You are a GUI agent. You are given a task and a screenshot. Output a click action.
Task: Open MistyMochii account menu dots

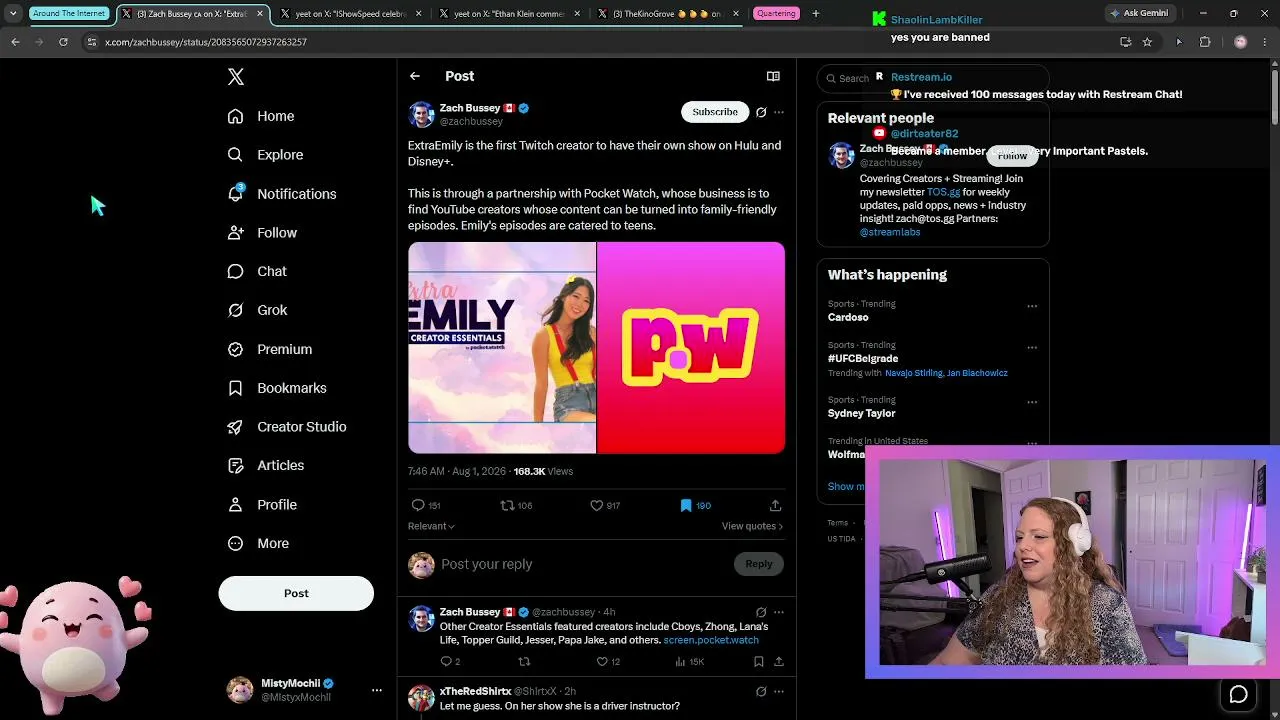[377, 690]
